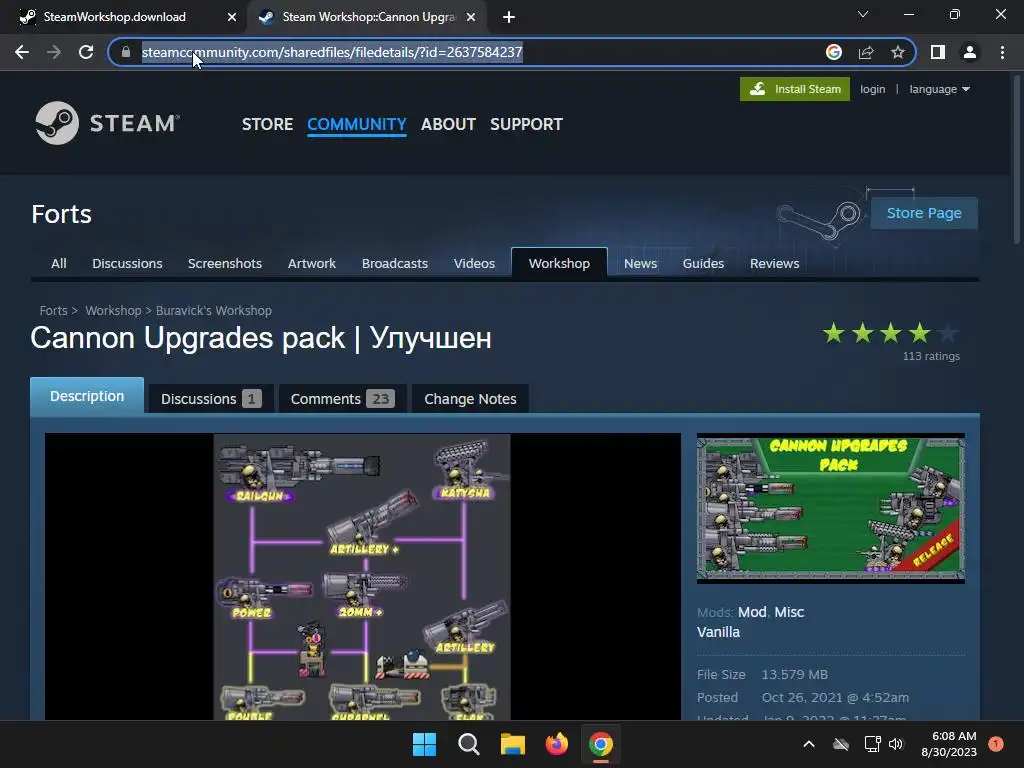Click the share page icon

(866, 52)
